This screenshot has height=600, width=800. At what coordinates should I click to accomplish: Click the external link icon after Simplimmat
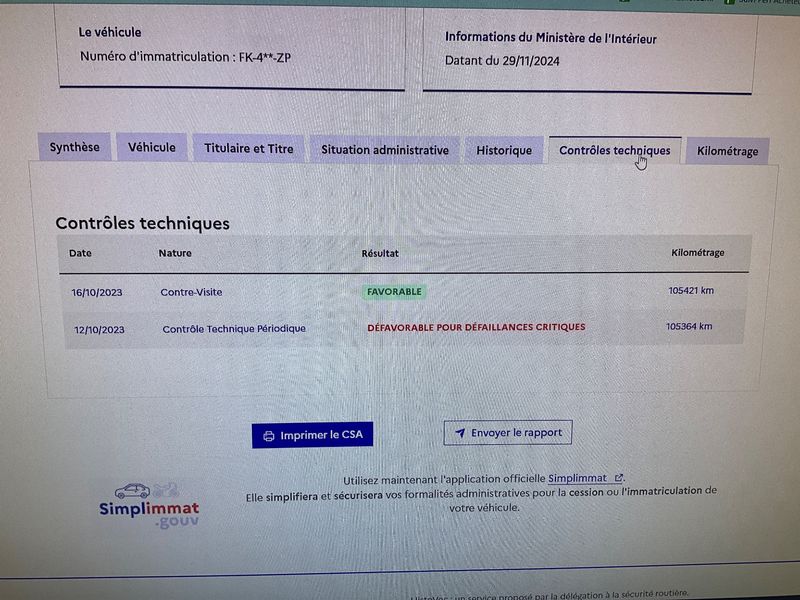[x=618, y=478]
